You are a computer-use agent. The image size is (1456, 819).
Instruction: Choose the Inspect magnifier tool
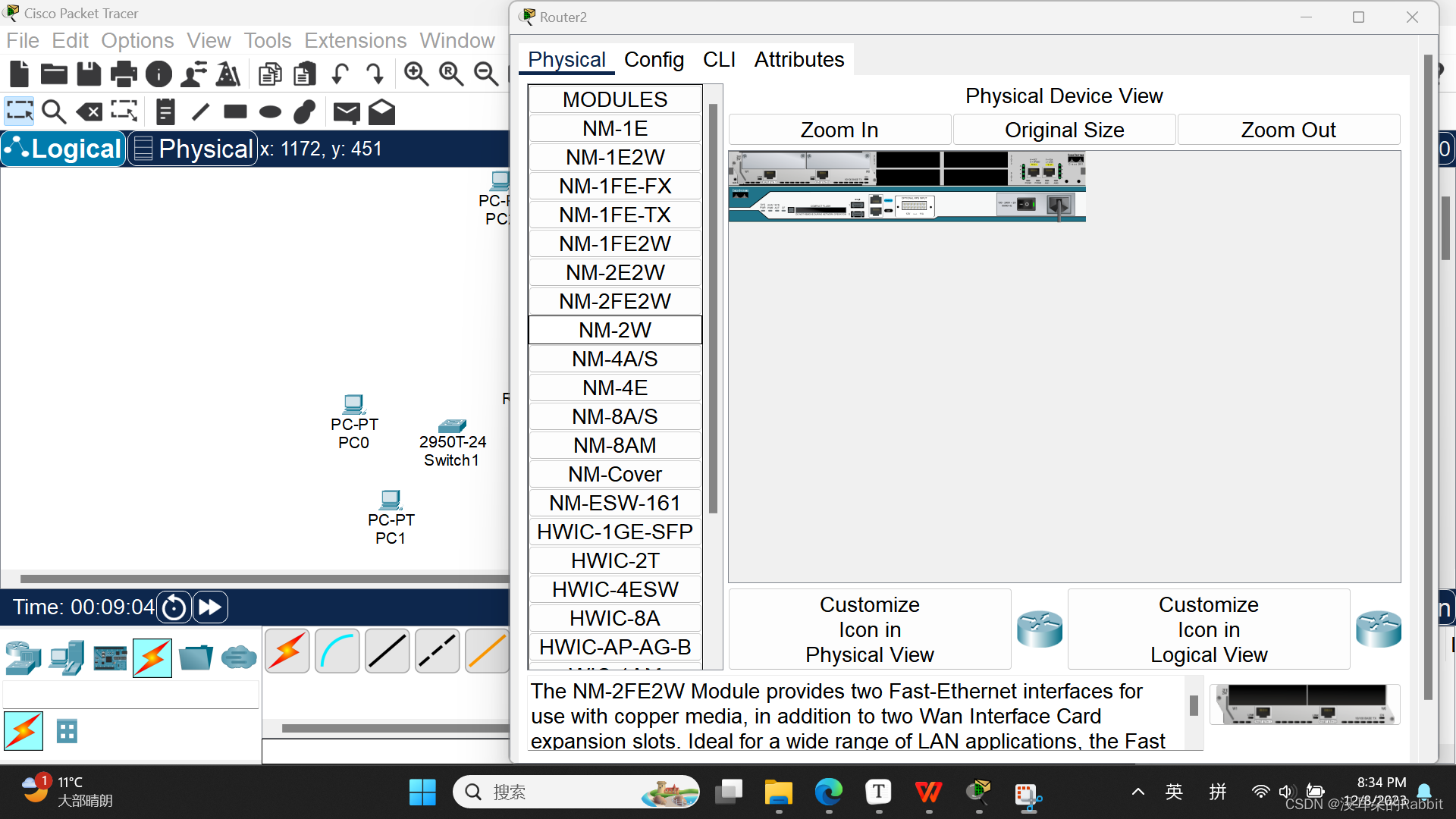pyautogui.click(x=54, y=111)
